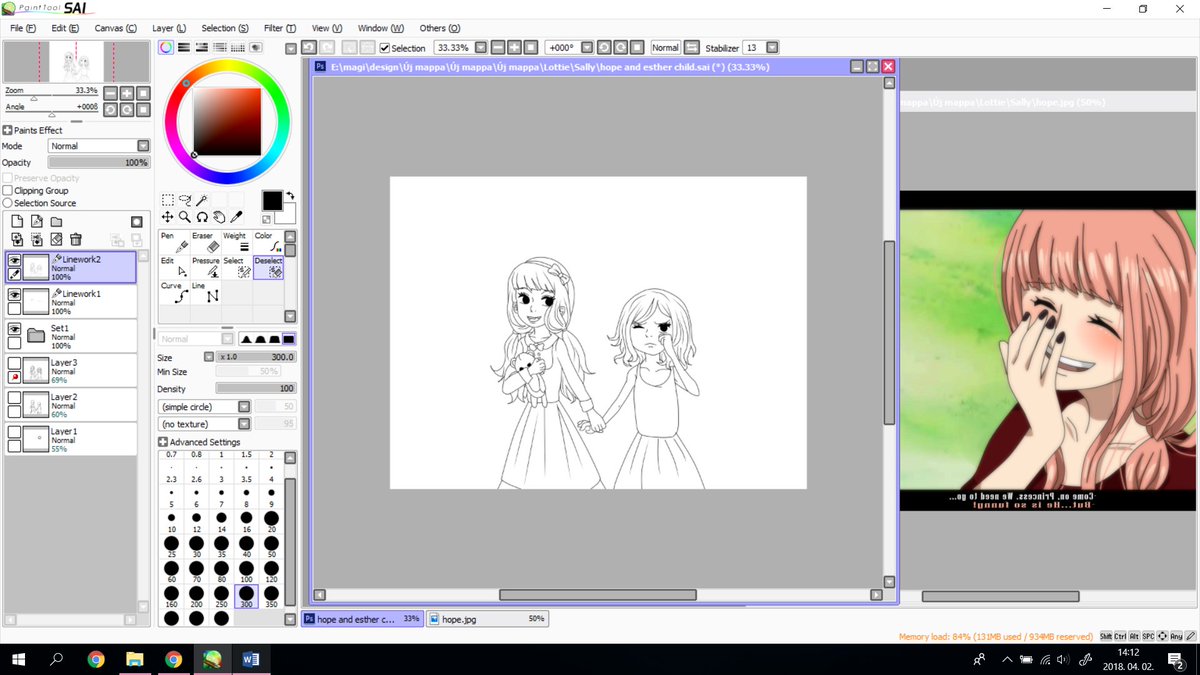Image resolution: width=1200 pixels, height=675 pixels.
Task: Hide the Set1 layer folder
Action: click(15, 329)
